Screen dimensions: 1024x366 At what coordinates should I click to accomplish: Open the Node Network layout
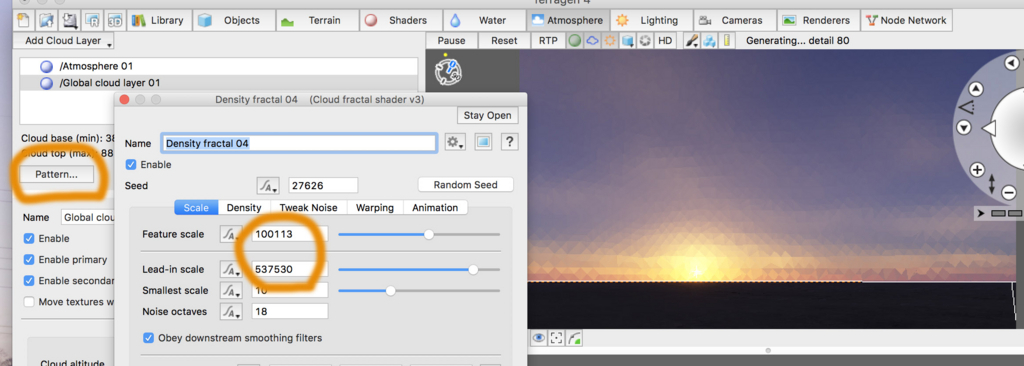pyautogui.click(x=906, y=20)
